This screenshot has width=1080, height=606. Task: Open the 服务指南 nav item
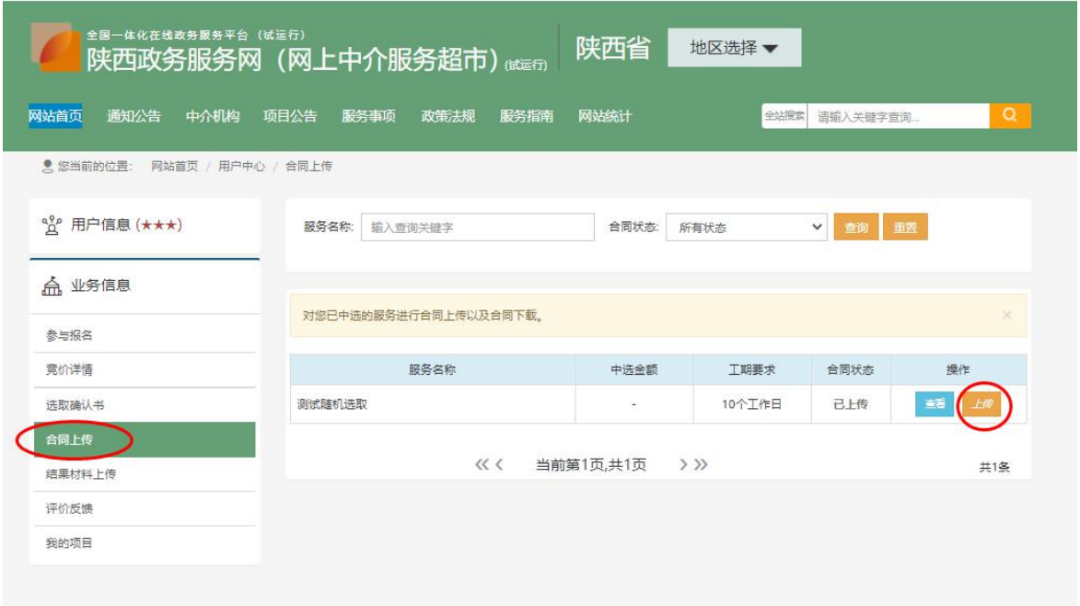(x=526, y=116)
